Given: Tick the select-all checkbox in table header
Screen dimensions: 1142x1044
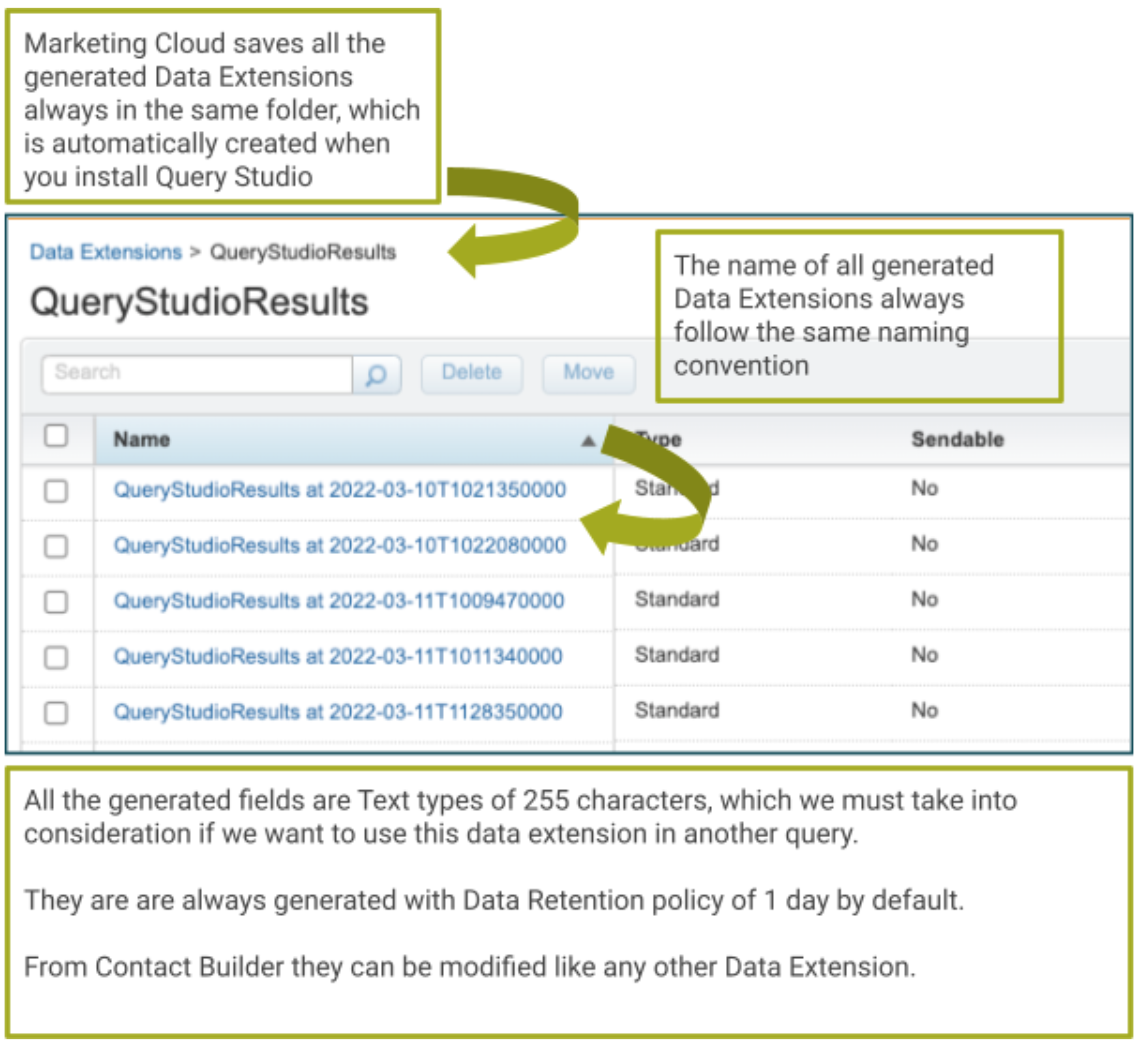Looking at the screenshot, I should [56, 436].
